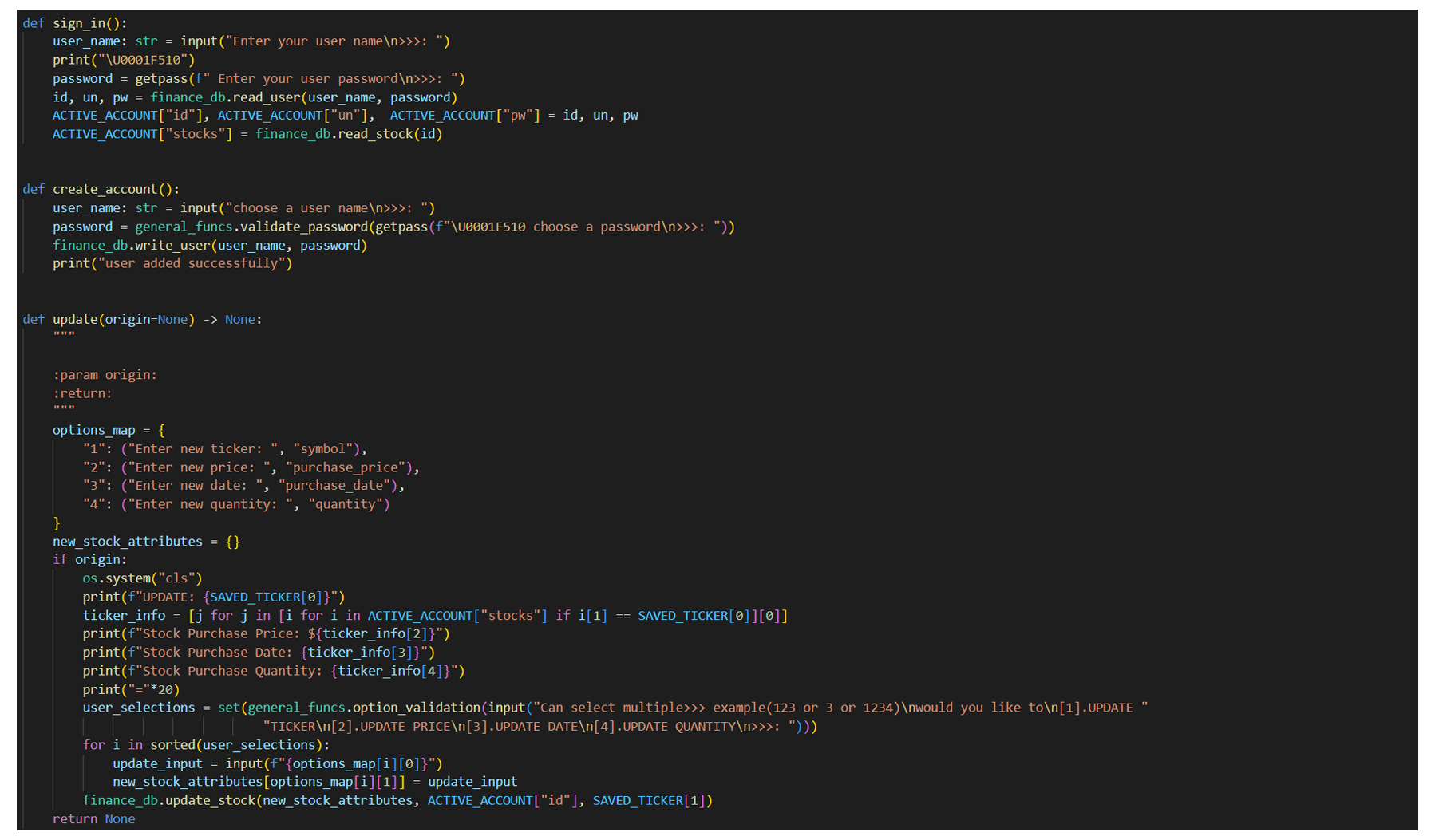1435x840 pixels.
Task: Click the 'os.system("cls")' line
Action: tap(143, 578)
